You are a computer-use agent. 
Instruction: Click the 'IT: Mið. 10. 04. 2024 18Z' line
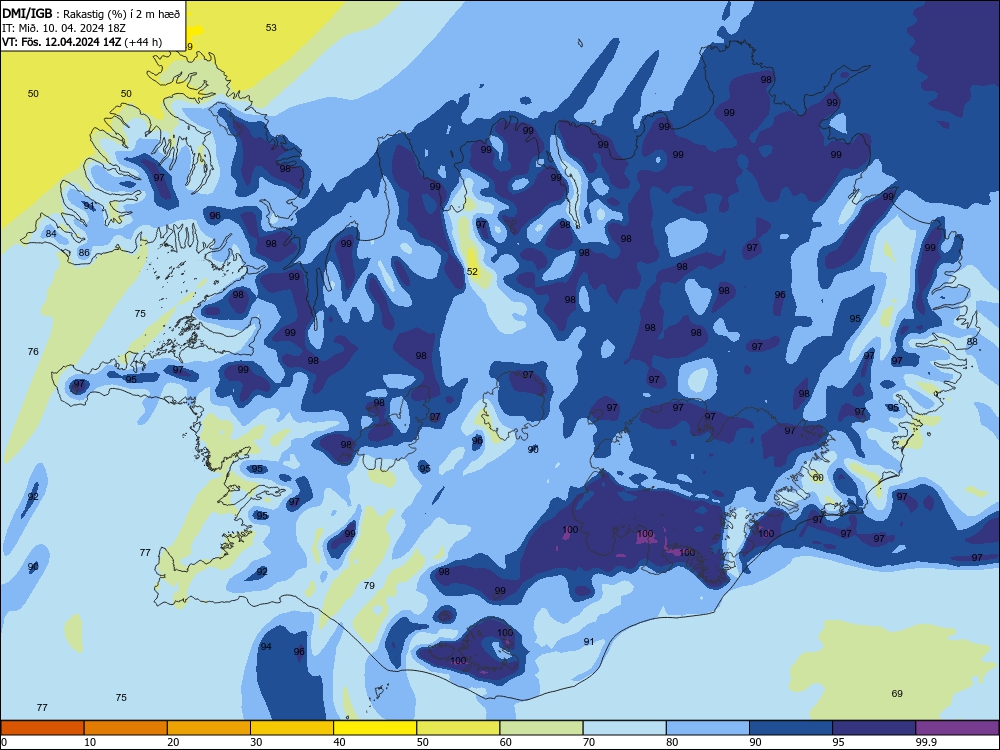coord(64,28)
